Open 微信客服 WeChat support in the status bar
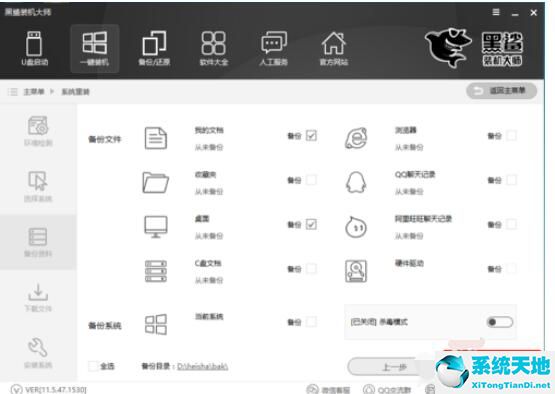 [328, 389]
